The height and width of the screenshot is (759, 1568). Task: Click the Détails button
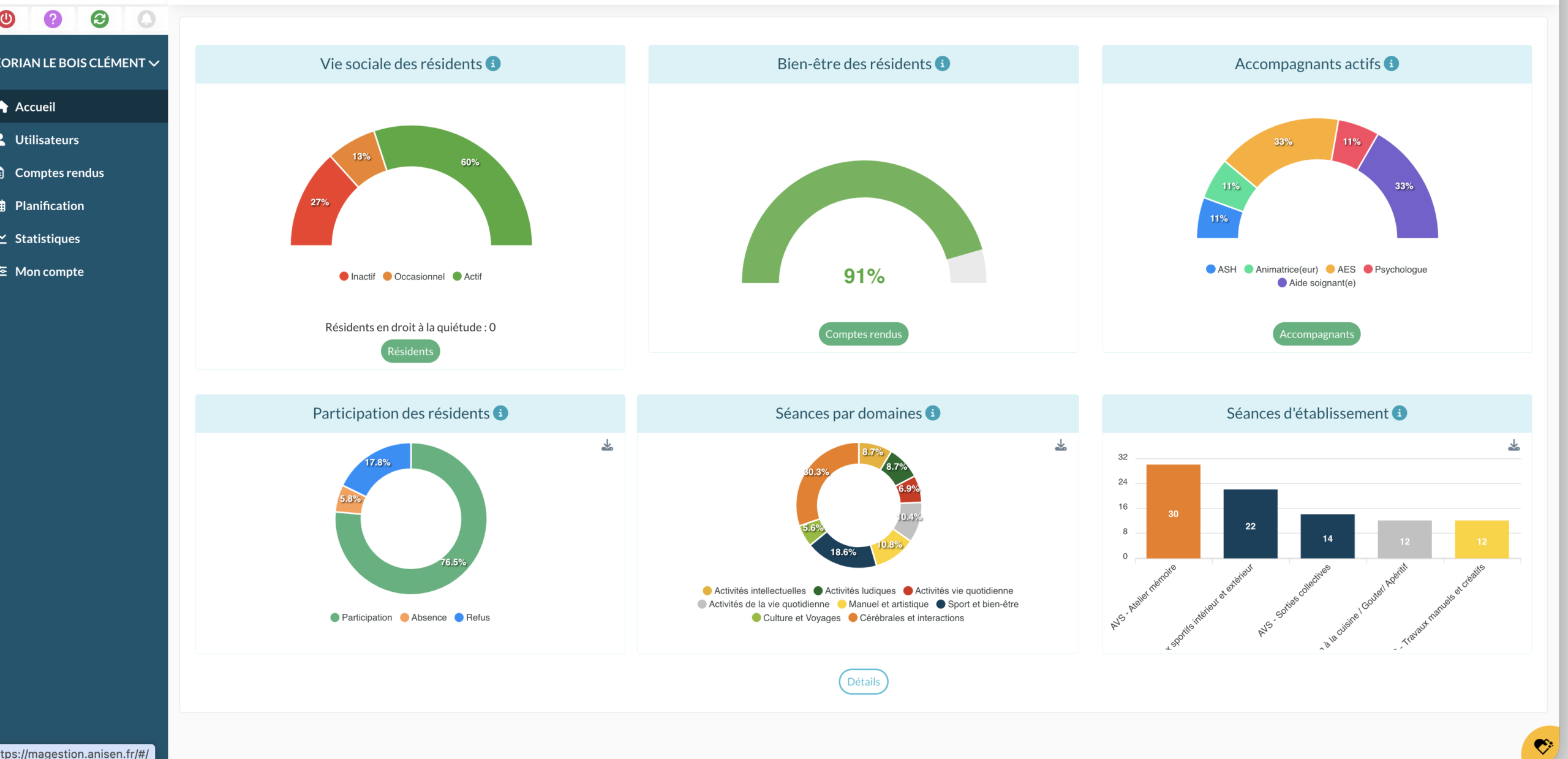pyautogui.click(x=863, y=682)
